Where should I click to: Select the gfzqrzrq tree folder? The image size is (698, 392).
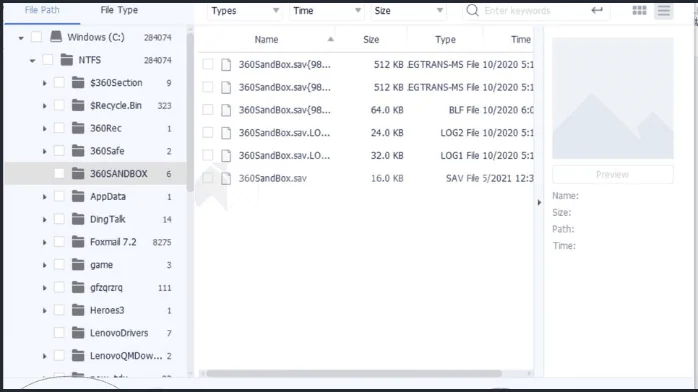106,287
